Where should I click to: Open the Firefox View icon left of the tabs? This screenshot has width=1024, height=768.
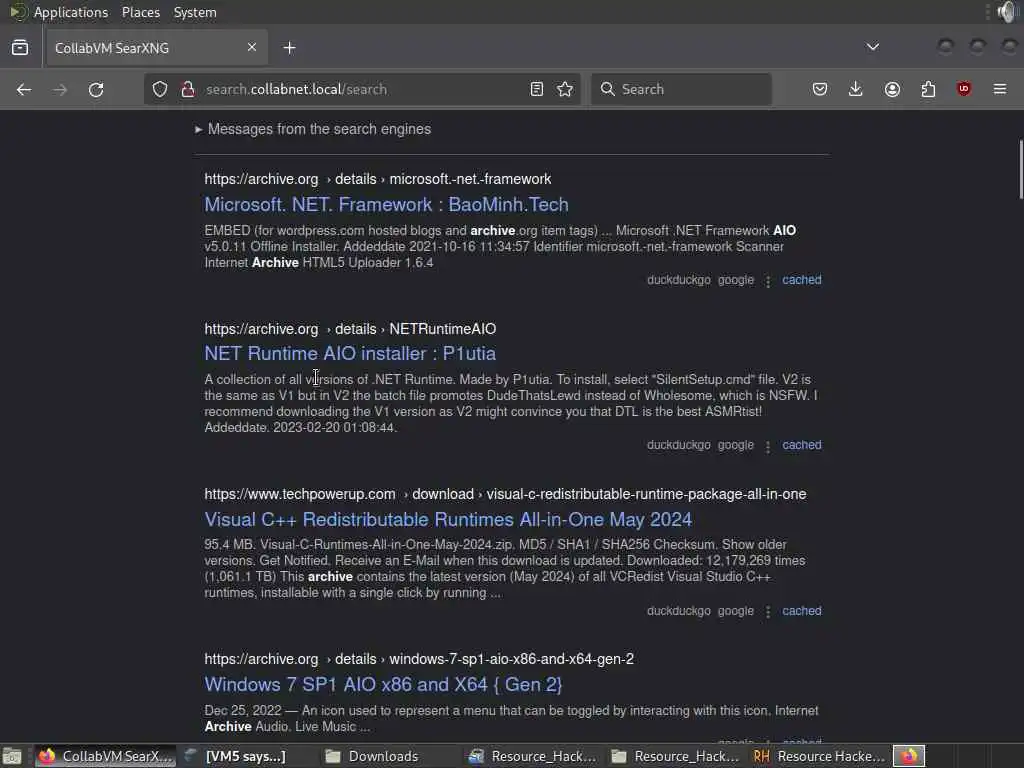[x=20, y=48]
